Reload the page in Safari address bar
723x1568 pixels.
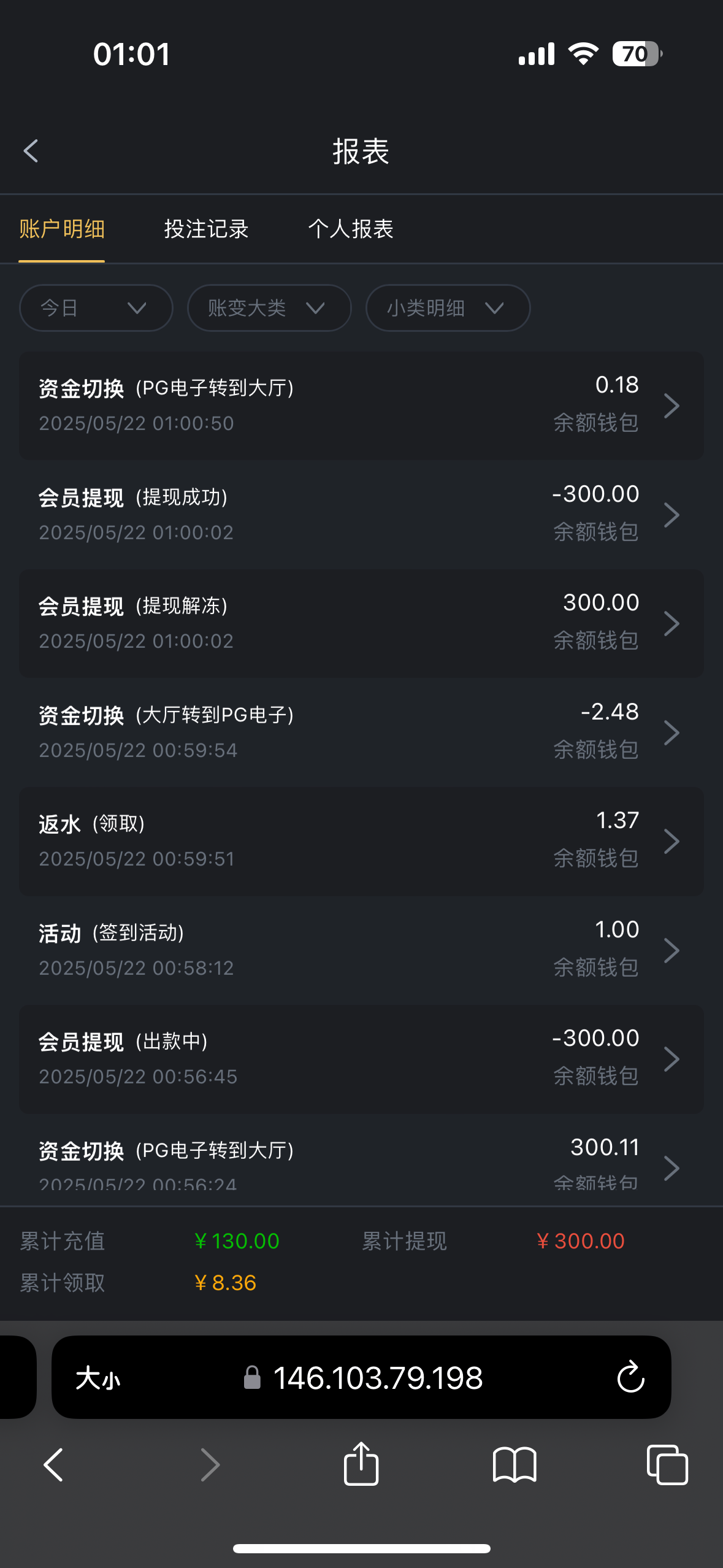(x=630, y=1378)
